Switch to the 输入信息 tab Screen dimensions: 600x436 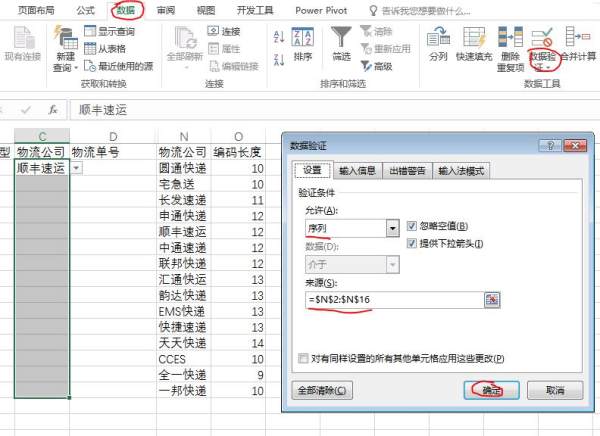358,171
